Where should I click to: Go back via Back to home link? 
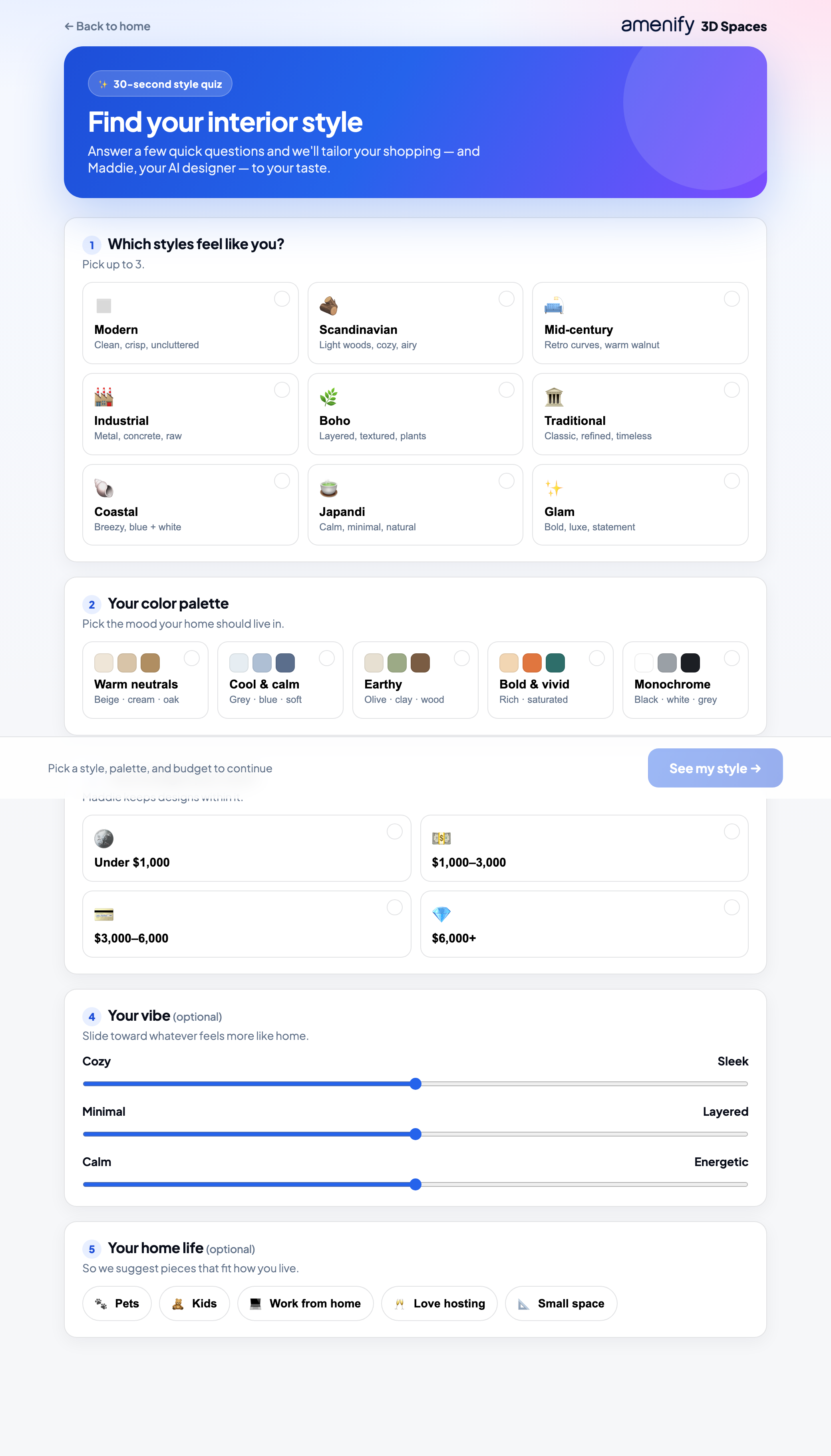click(107, 26)
